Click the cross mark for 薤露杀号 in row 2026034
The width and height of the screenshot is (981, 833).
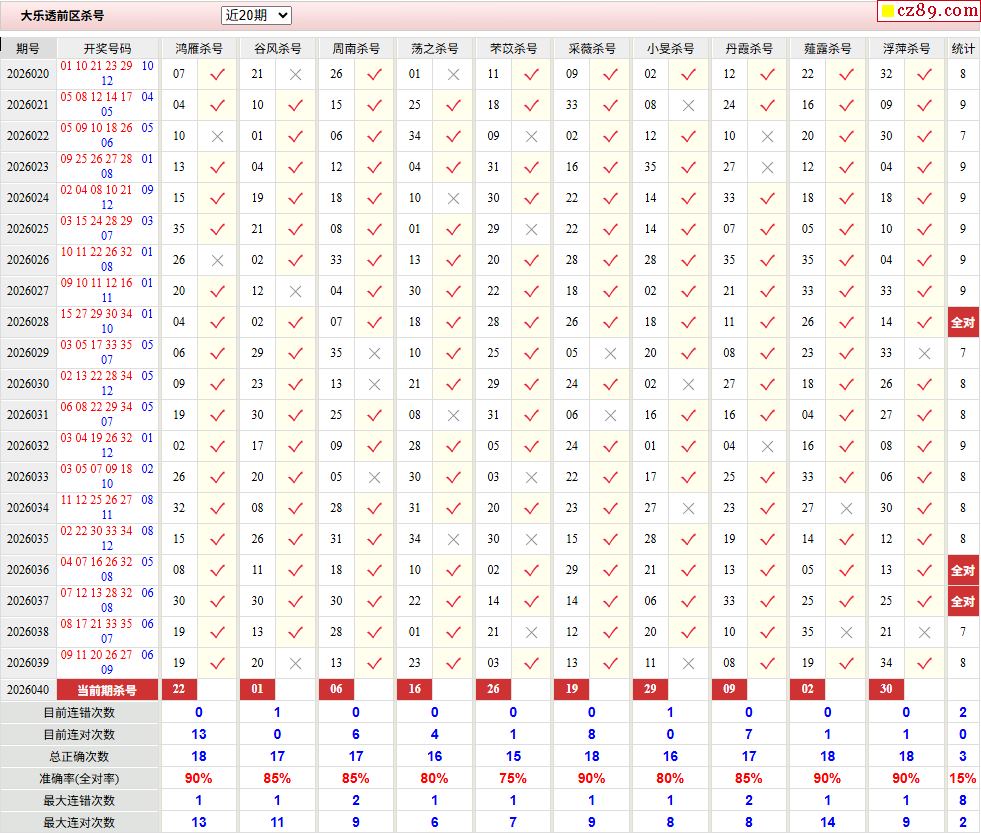[846, 508]
